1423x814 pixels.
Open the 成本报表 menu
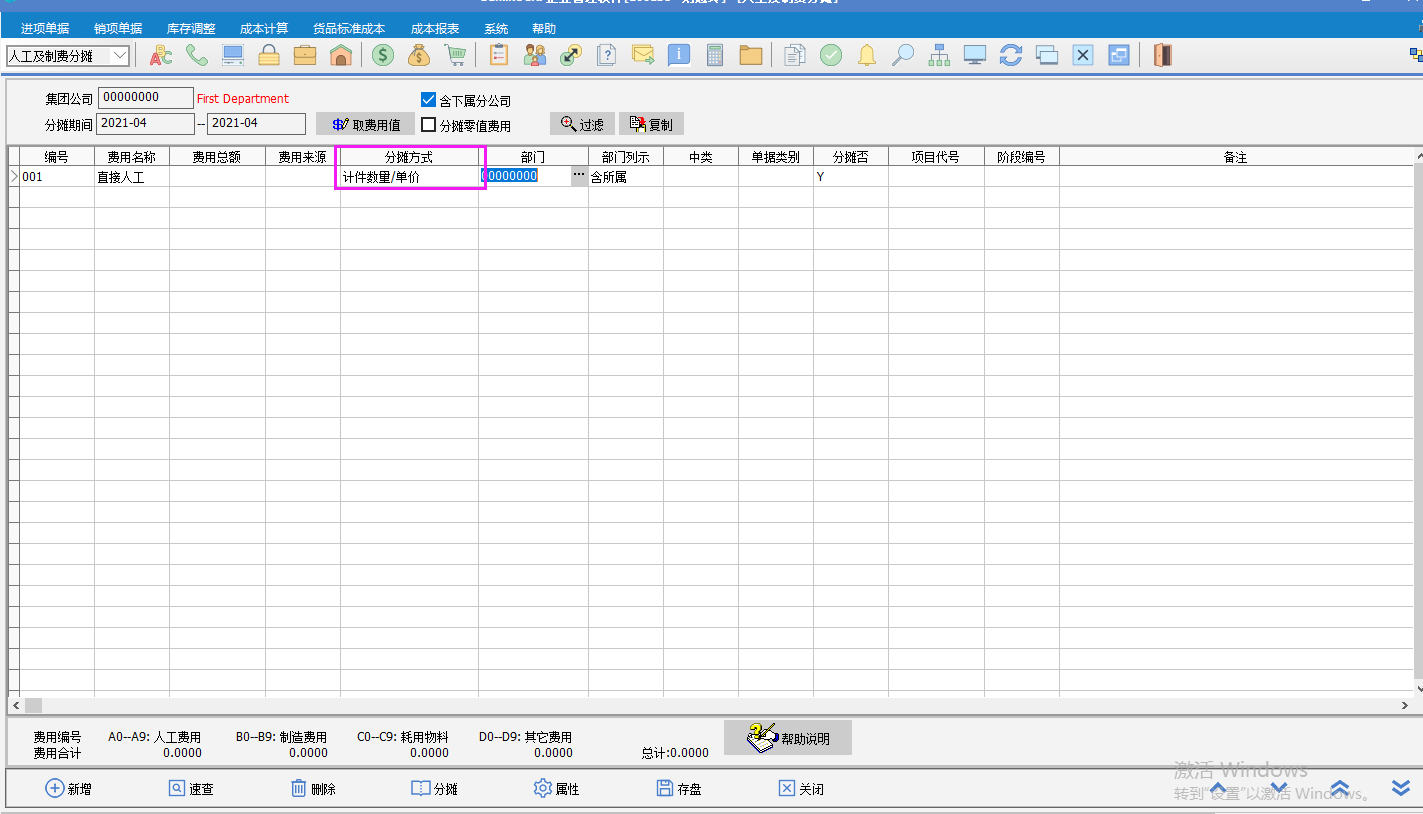[x=435, y=29]
